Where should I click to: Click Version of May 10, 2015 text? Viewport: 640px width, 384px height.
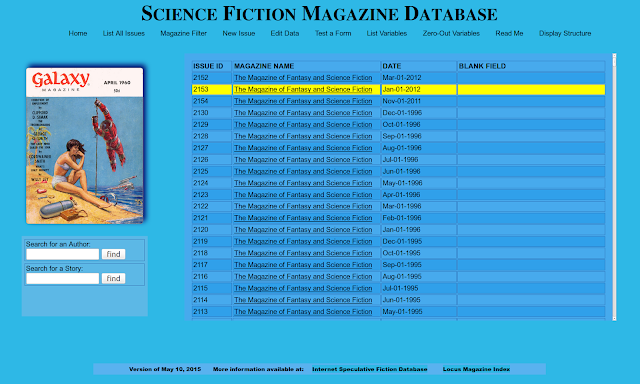(x=165, y=369)
